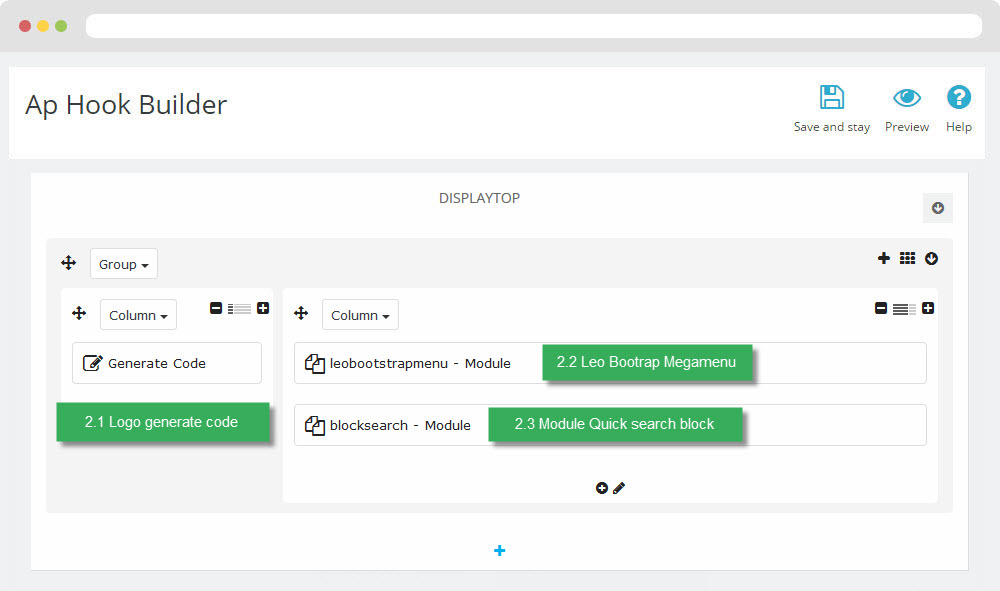
Task: Click the yellow minimize window dot
Action: click(43, 26)
